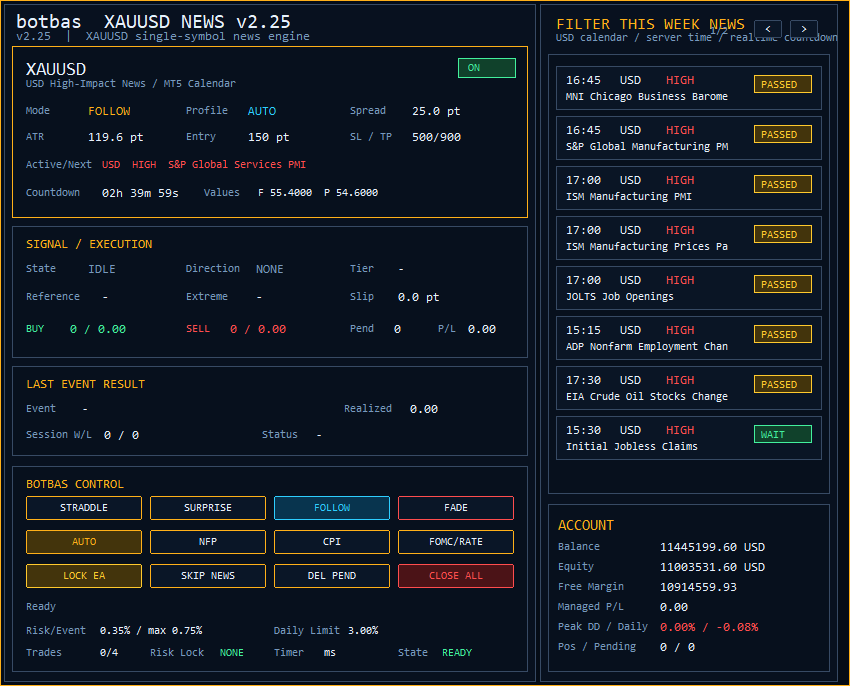Select the EIA Crude Oil Stocks row
Image resolution: width=850 pixels, height=686 pixels.
[x=688, y=388]
